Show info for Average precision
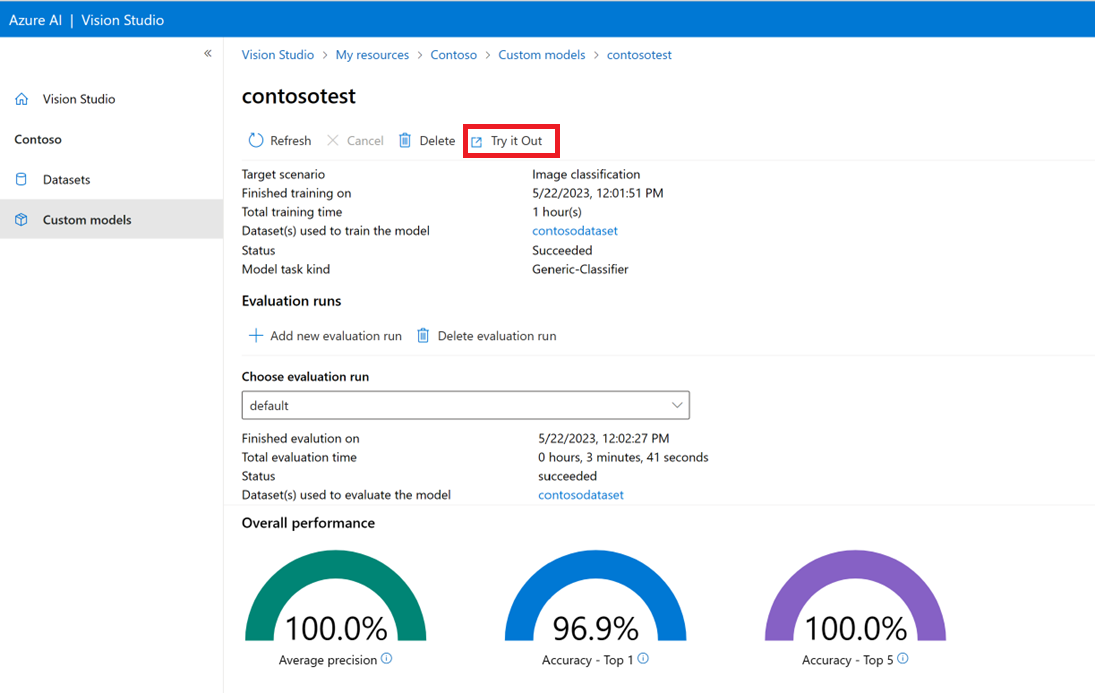The height and width of the screenshot is (693, 1095). coord(387,659)
